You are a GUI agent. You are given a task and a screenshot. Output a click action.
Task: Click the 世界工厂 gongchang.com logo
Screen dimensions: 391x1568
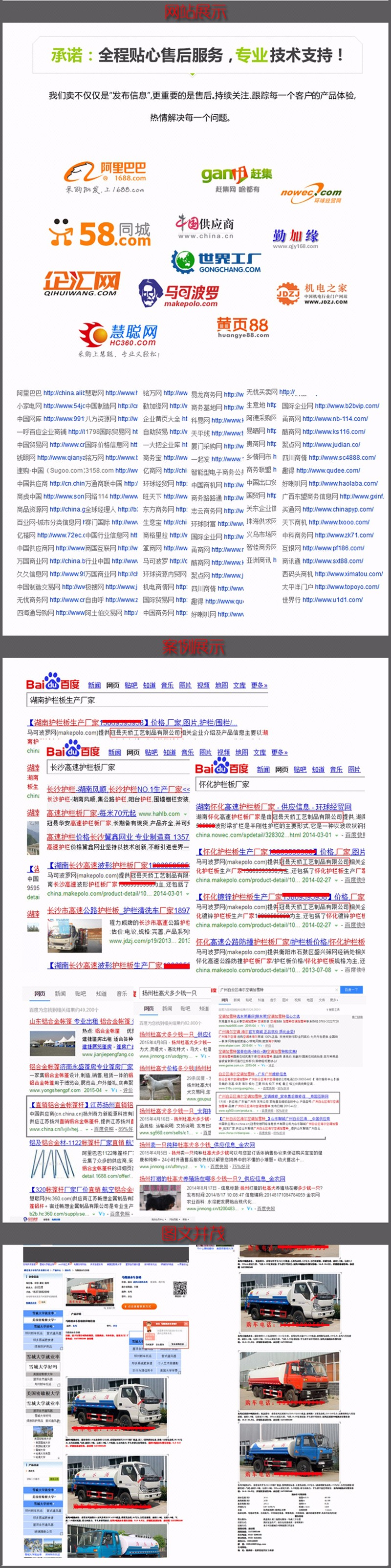click(x=216, y=262)
